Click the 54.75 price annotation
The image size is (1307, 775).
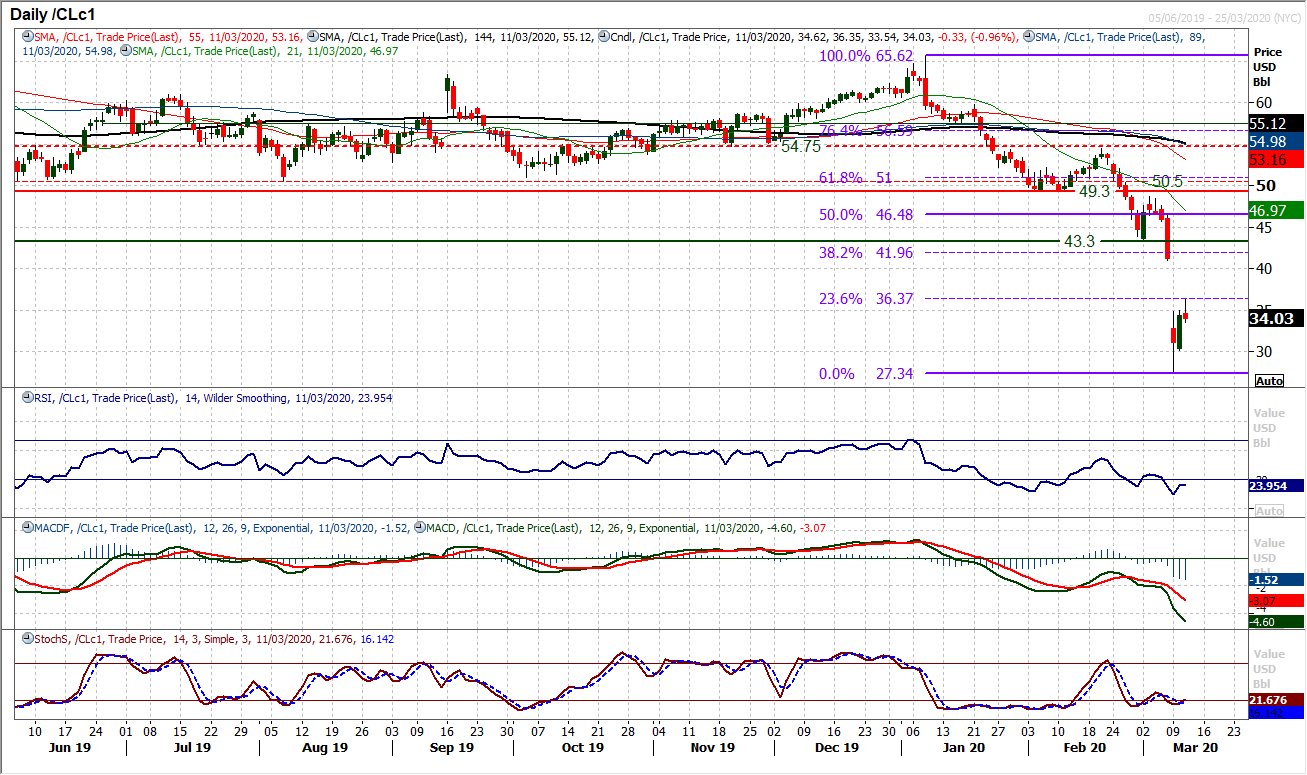[x=801, y=146]
